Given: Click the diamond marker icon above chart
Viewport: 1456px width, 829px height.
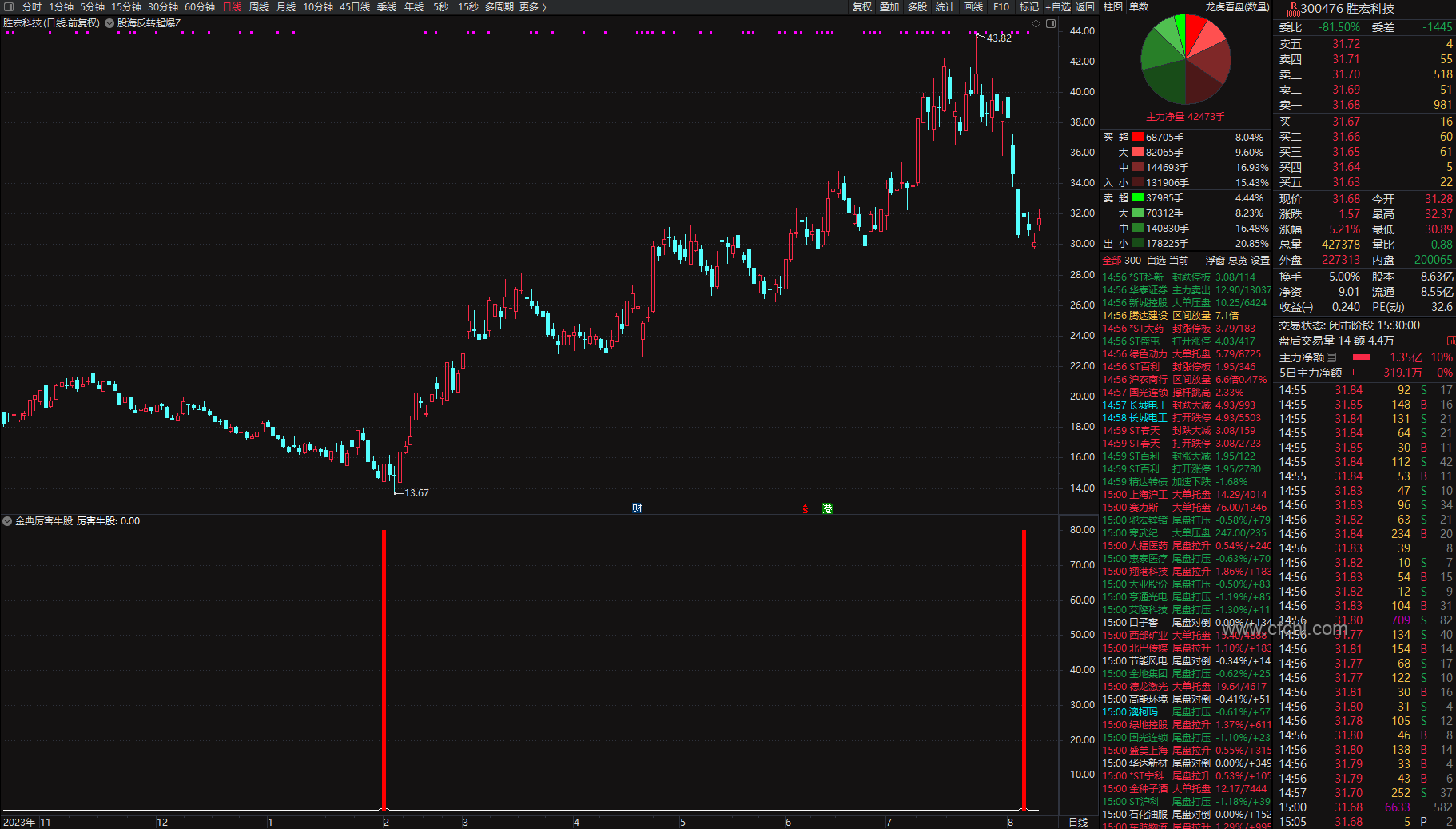Looking at the screenshot, I should point(1036,23).
